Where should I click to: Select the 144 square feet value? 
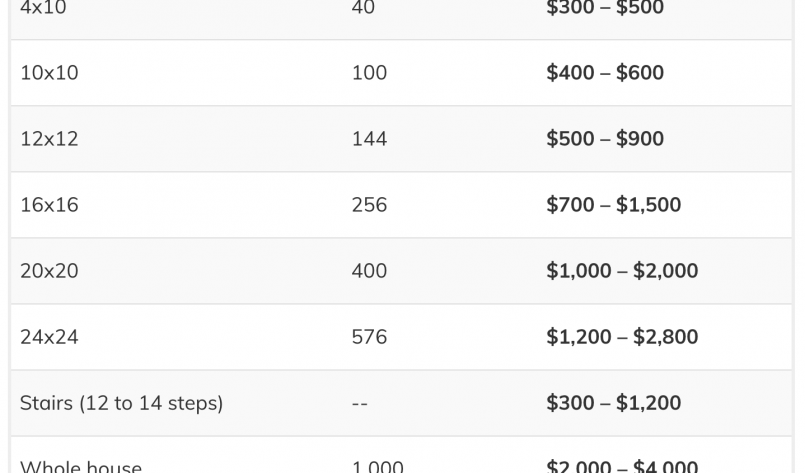369,139
